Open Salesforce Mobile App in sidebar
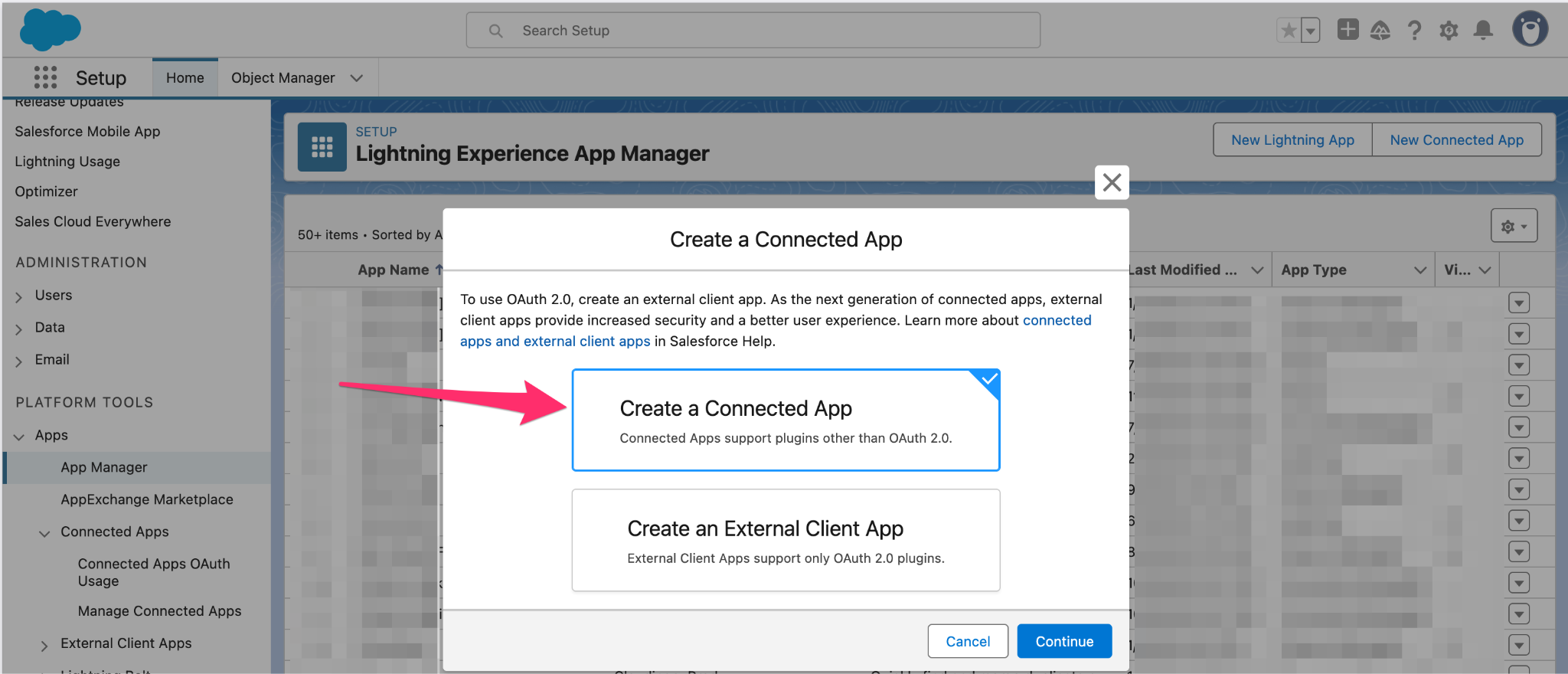The width and height of the screenshot is (1568, 674). (x=87, y=131)
